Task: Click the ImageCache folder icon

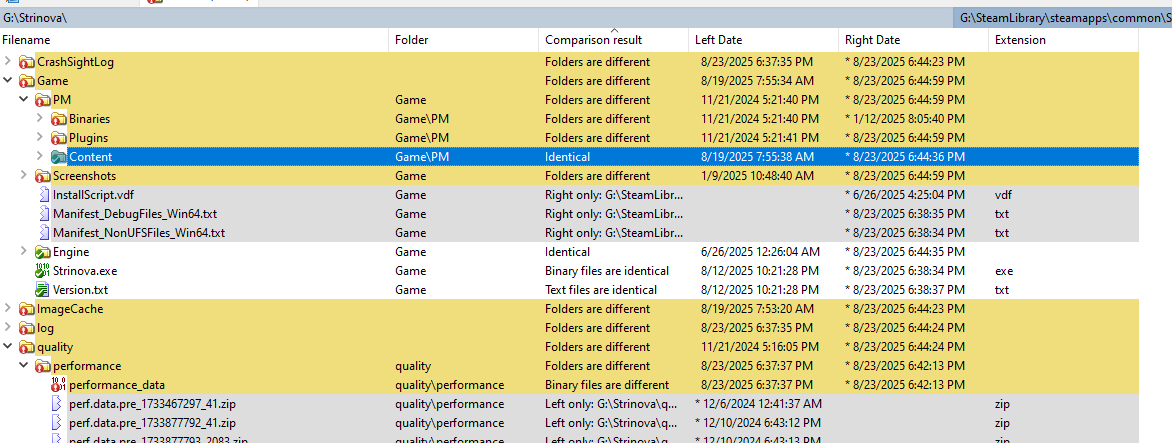Action: coord(27,309)
